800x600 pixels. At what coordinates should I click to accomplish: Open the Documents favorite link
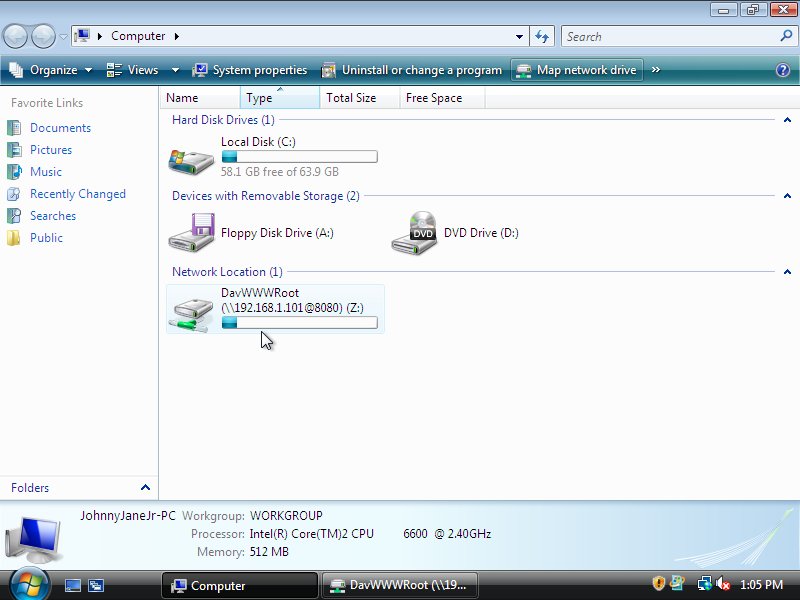point(60,128)
